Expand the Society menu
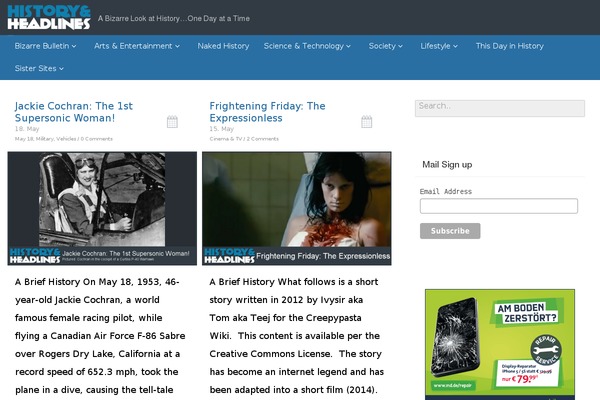 [385, 46]
